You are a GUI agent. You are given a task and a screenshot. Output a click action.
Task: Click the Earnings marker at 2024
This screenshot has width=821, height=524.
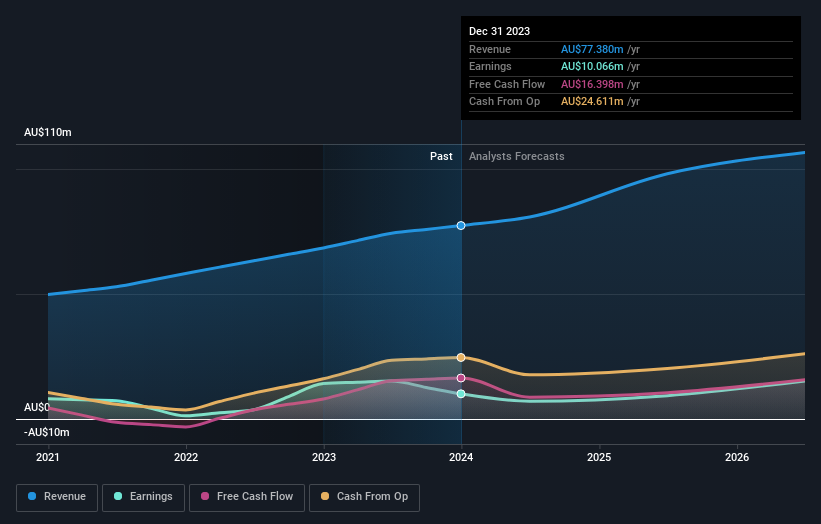click(461, 394)
